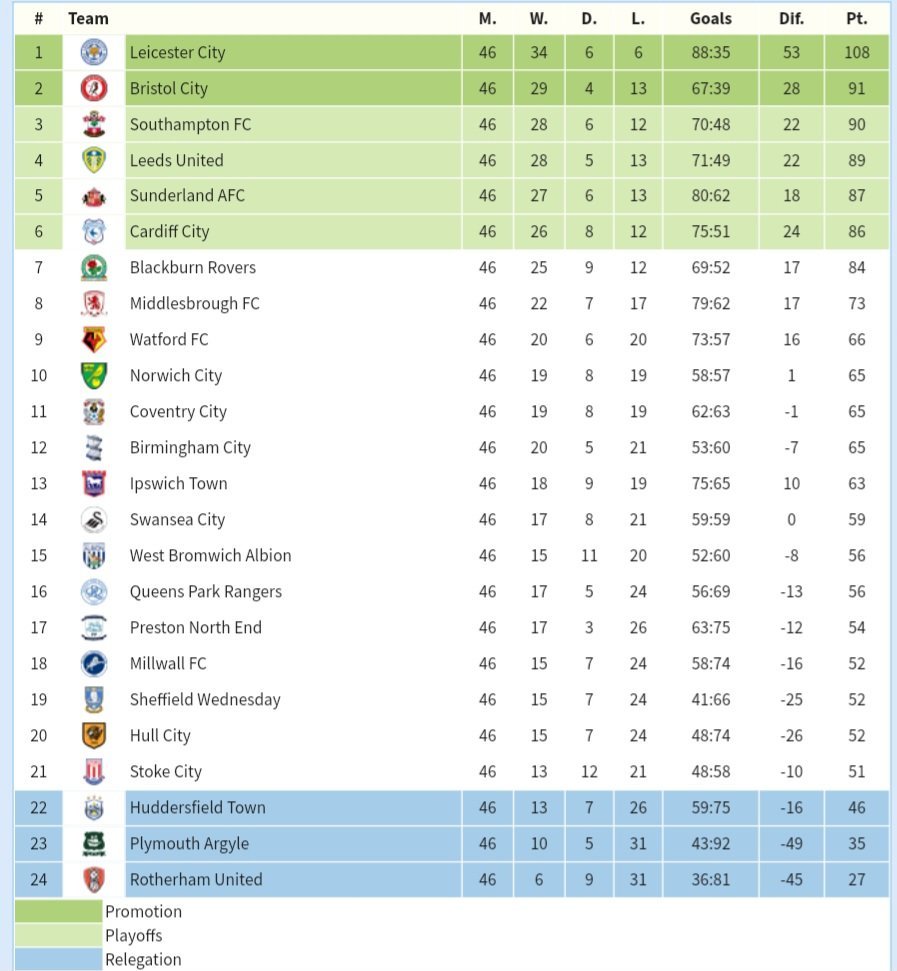
Task: Click the Bristol City club crest
Action: [x=94, y=88]
